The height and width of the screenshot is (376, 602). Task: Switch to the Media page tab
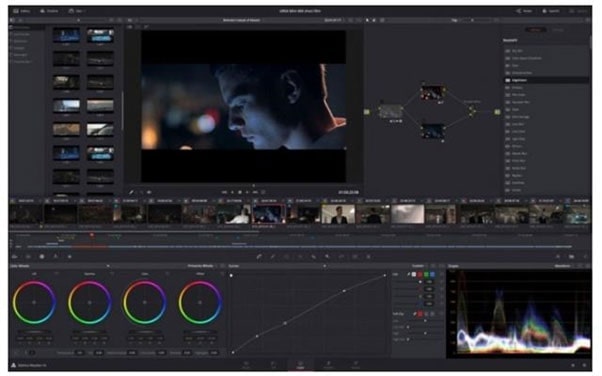pos(246,365)
